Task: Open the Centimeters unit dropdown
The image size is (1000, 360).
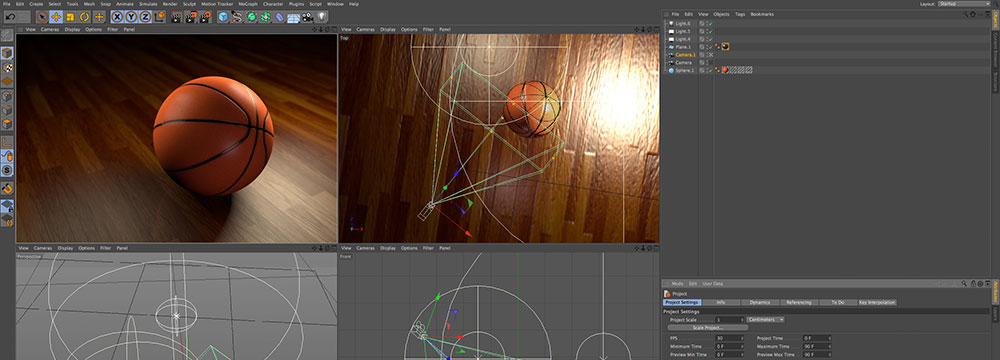Action: (x=765, y=319)
